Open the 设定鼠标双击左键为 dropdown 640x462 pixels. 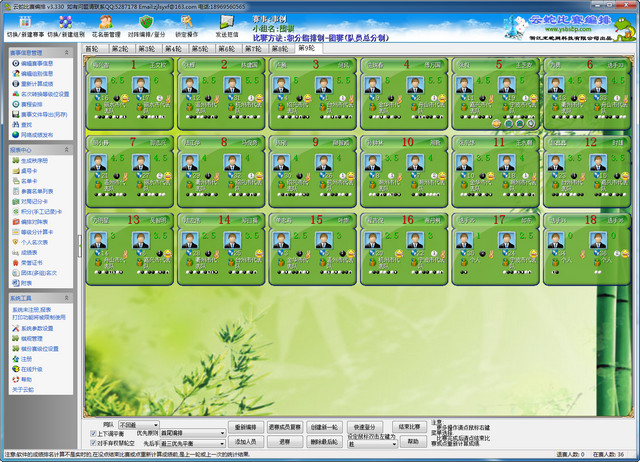pos(372,444)
